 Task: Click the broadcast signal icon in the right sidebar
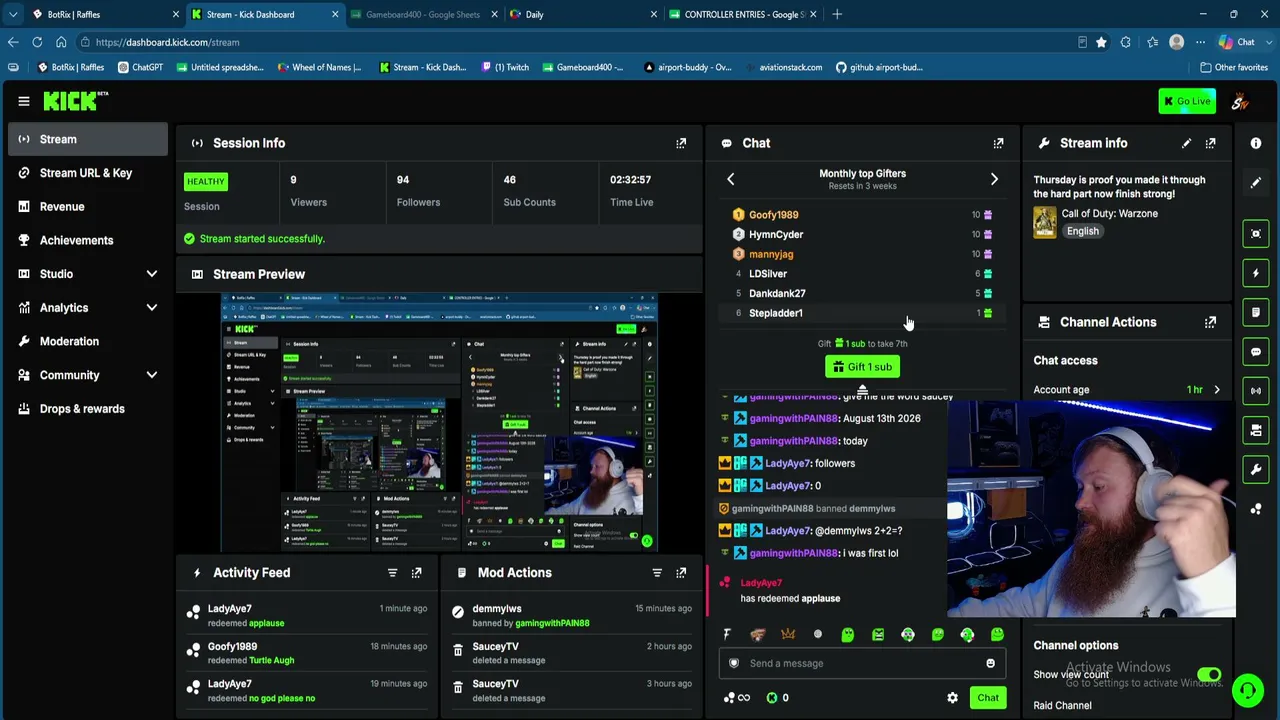[1256, 391]
